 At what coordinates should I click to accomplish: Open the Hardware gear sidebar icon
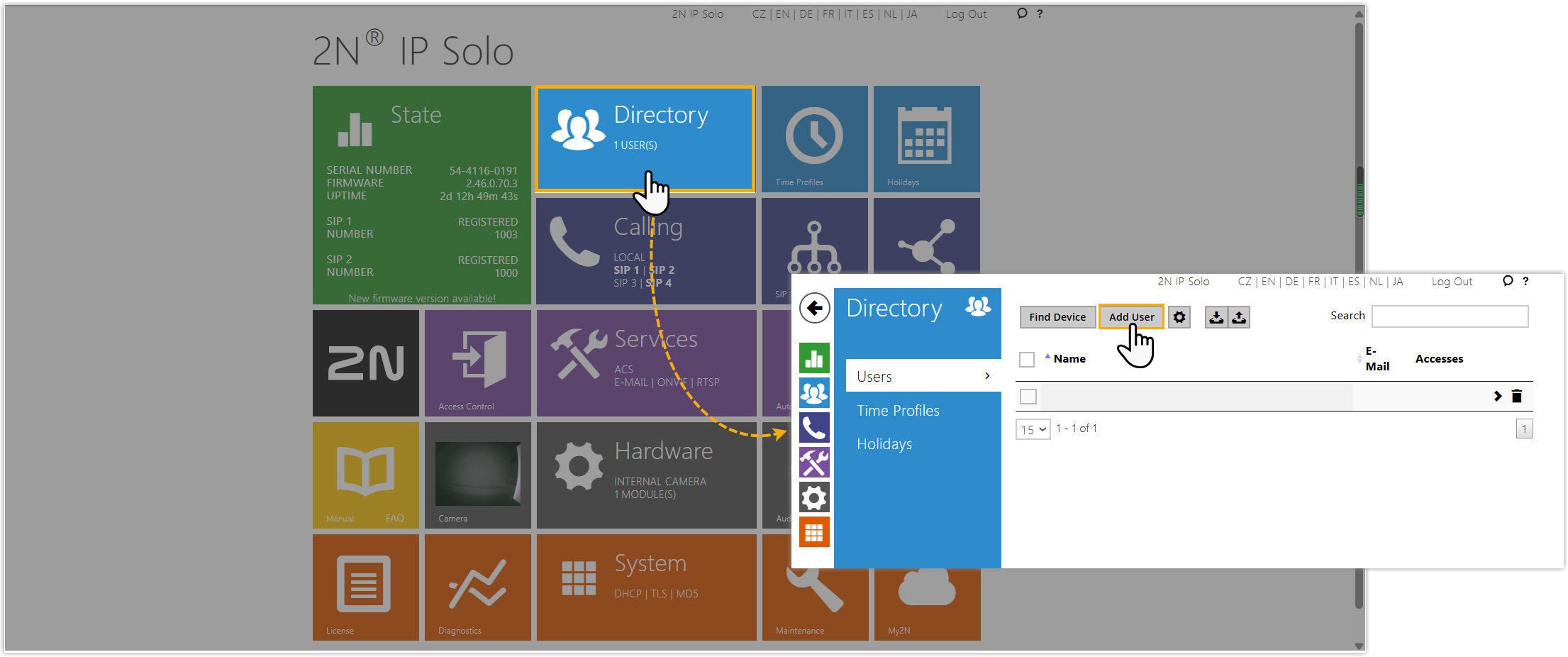pyautogui.click(x=814, y=497)
